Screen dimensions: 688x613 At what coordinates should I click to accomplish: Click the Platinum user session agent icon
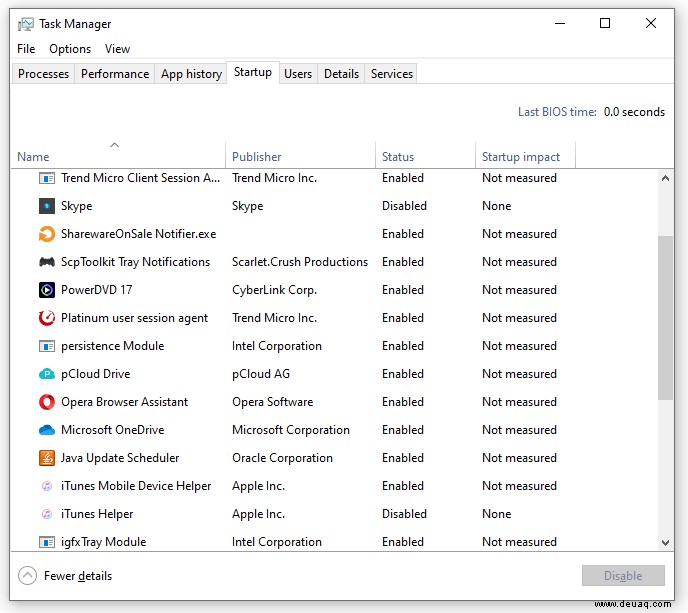tap(47, 318)
